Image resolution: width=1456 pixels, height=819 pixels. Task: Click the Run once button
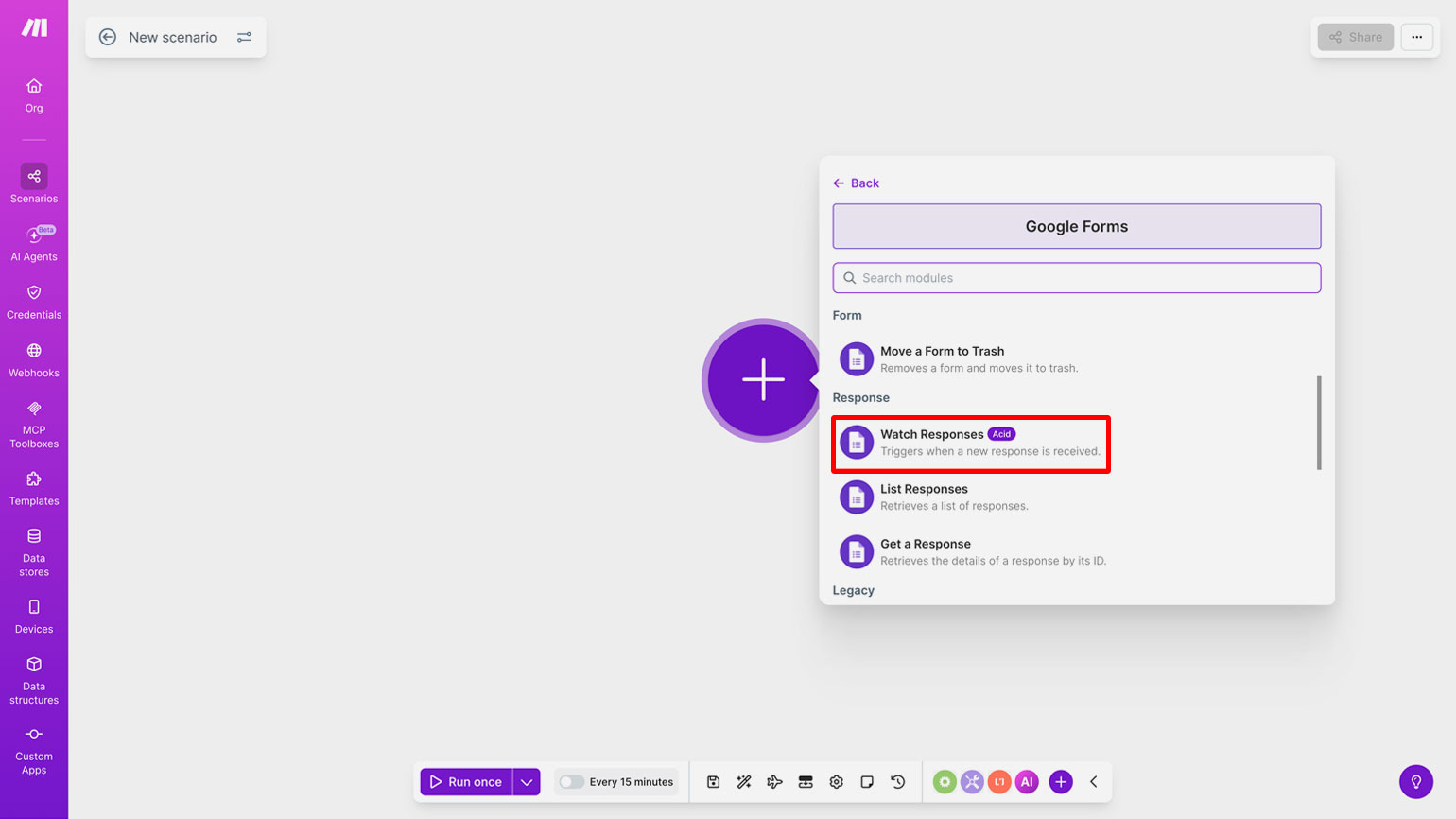coord(466,782)
